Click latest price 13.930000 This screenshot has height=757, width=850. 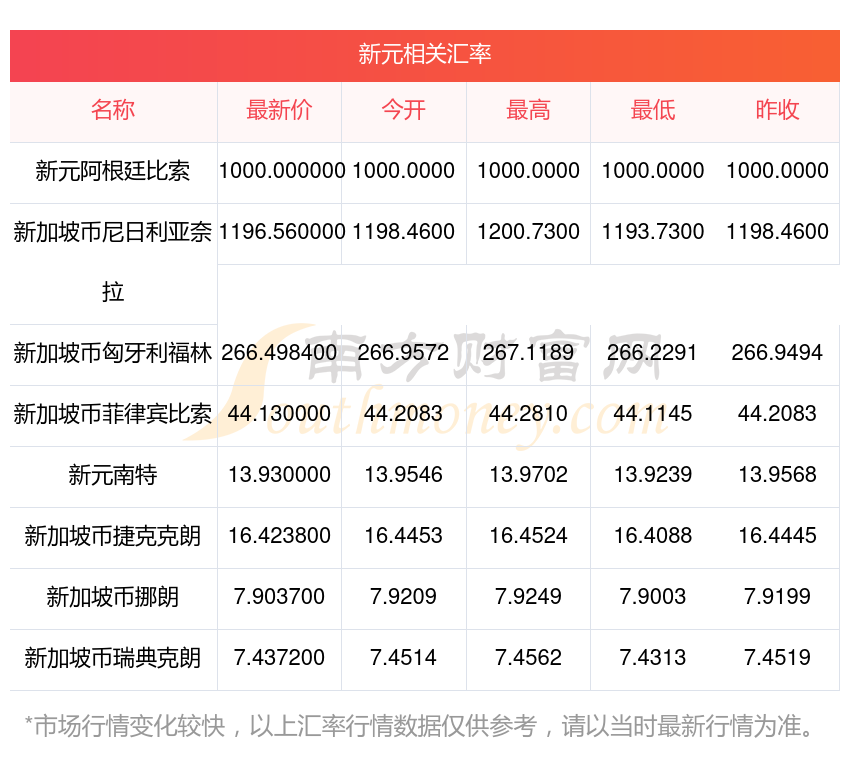coord(279,475)
